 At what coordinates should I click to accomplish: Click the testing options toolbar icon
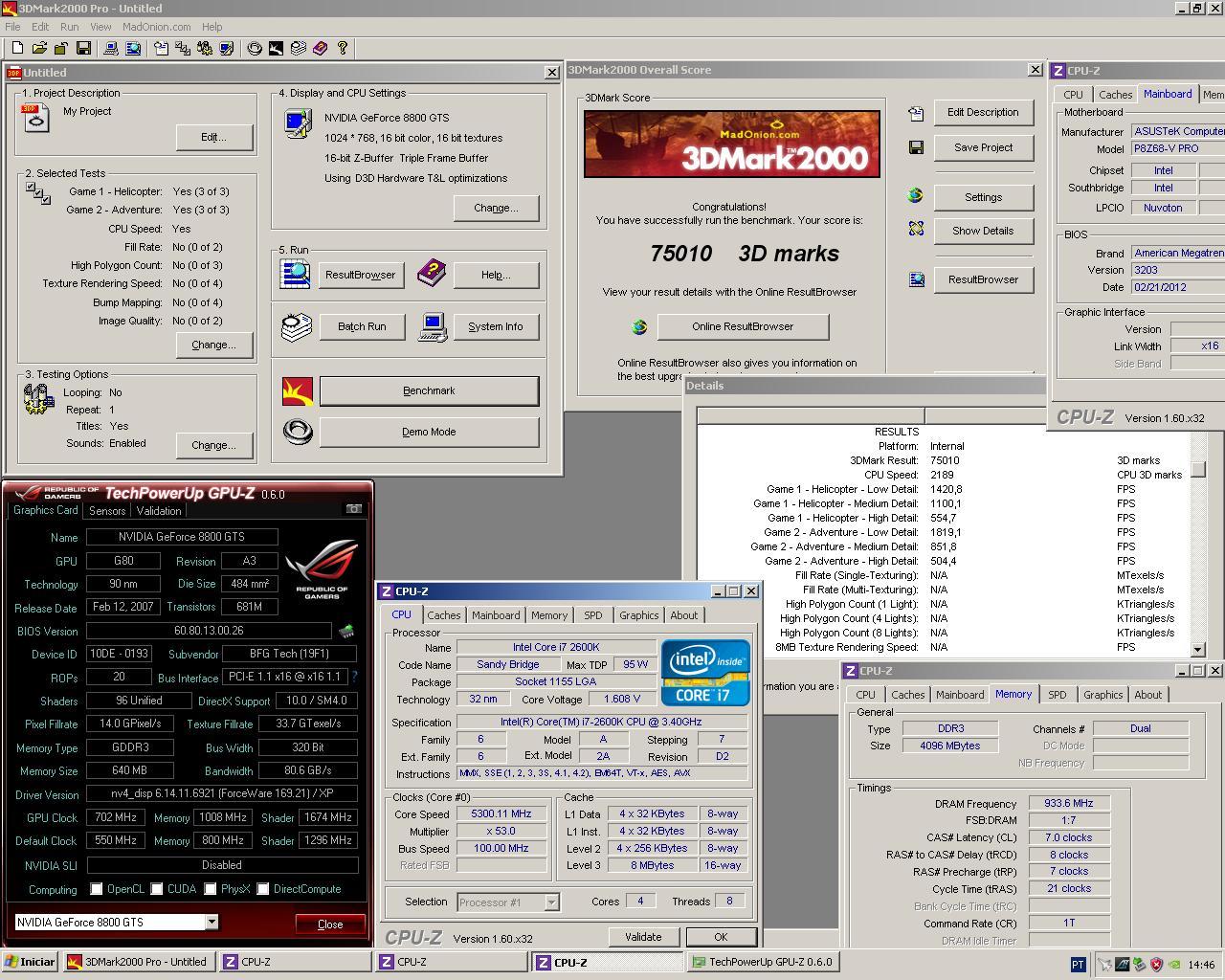(x=205, y=48)
